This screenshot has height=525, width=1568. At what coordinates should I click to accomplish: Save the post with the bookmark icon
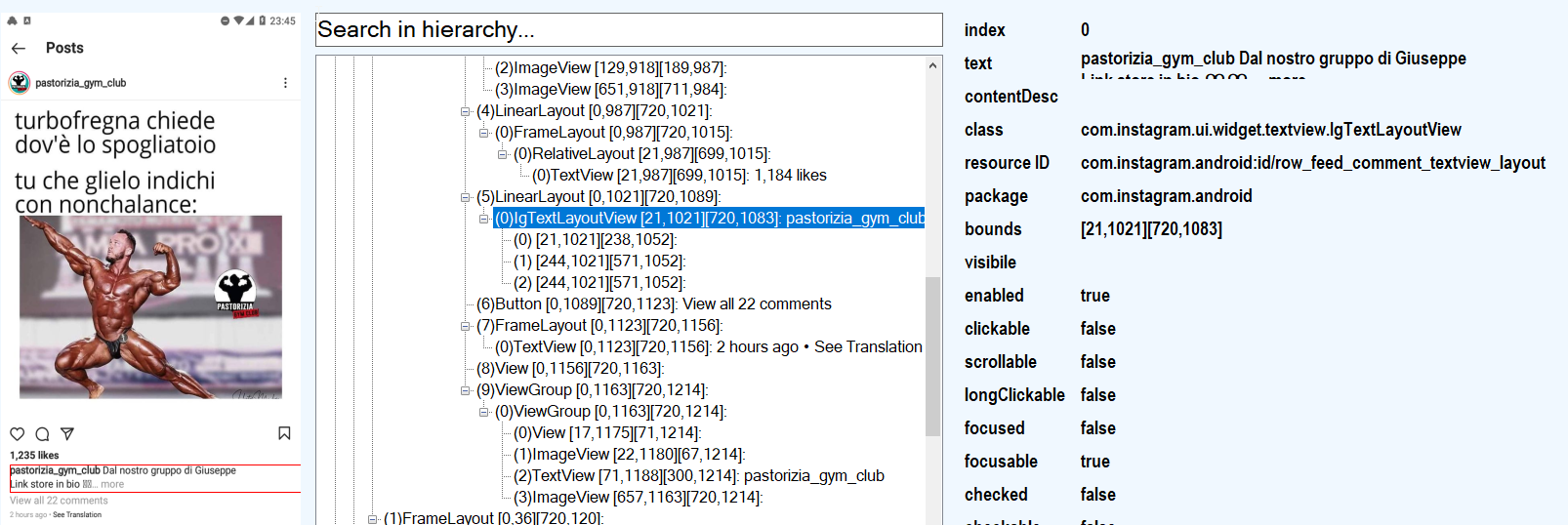pyautogui.click(x=284, y=433)
